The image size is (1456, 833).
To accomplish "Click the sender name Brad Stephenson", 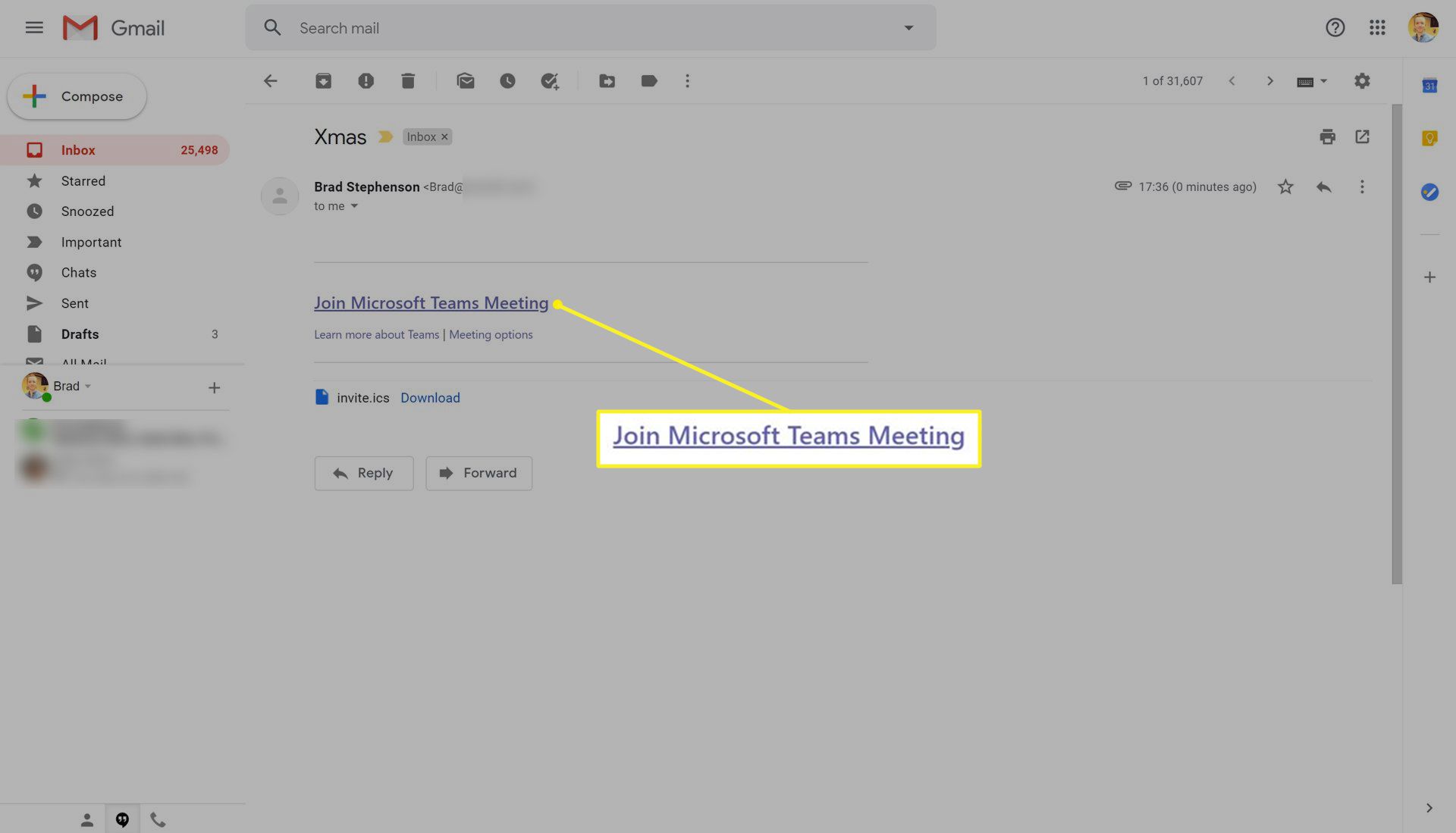I will click(366, 187).
